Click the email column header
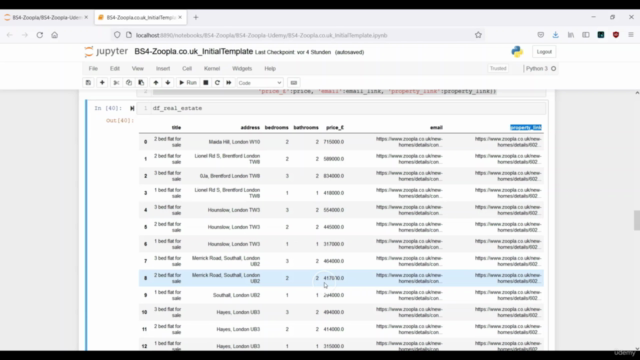The image size is (640, 360). [436, 128]
